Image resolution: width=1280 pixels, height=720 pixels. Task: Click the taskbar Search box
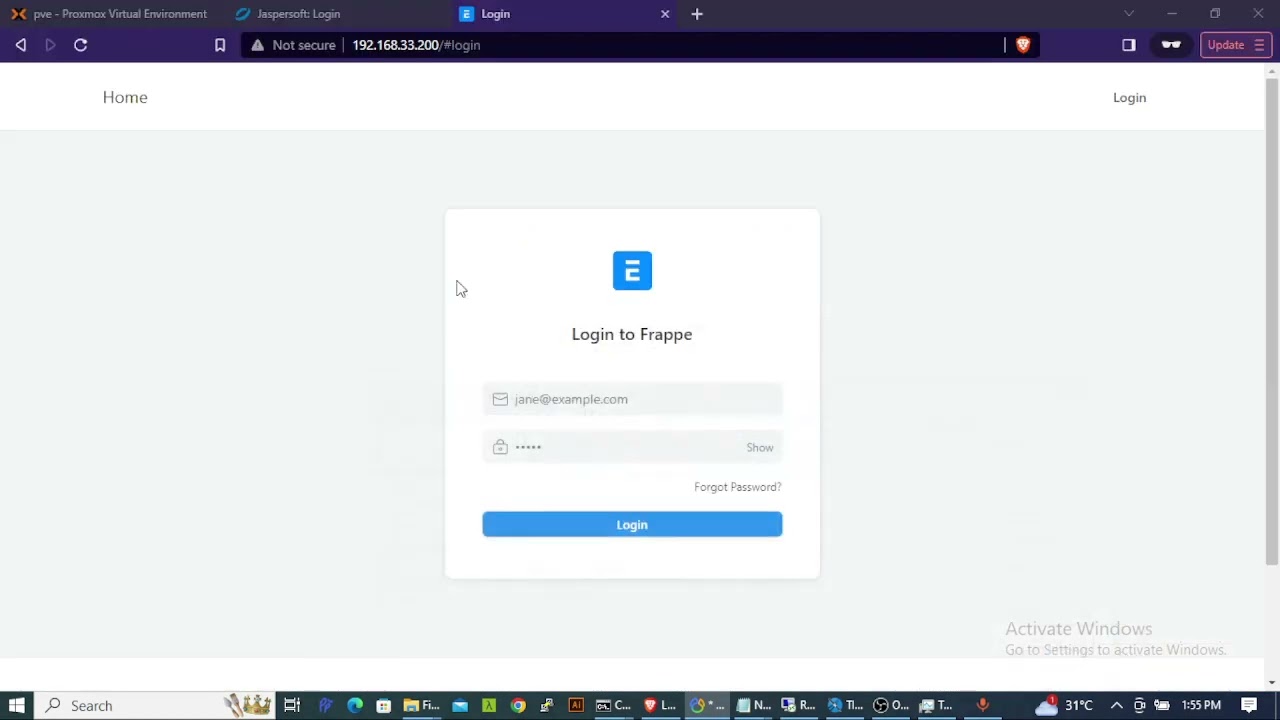[x=155, y=706]
